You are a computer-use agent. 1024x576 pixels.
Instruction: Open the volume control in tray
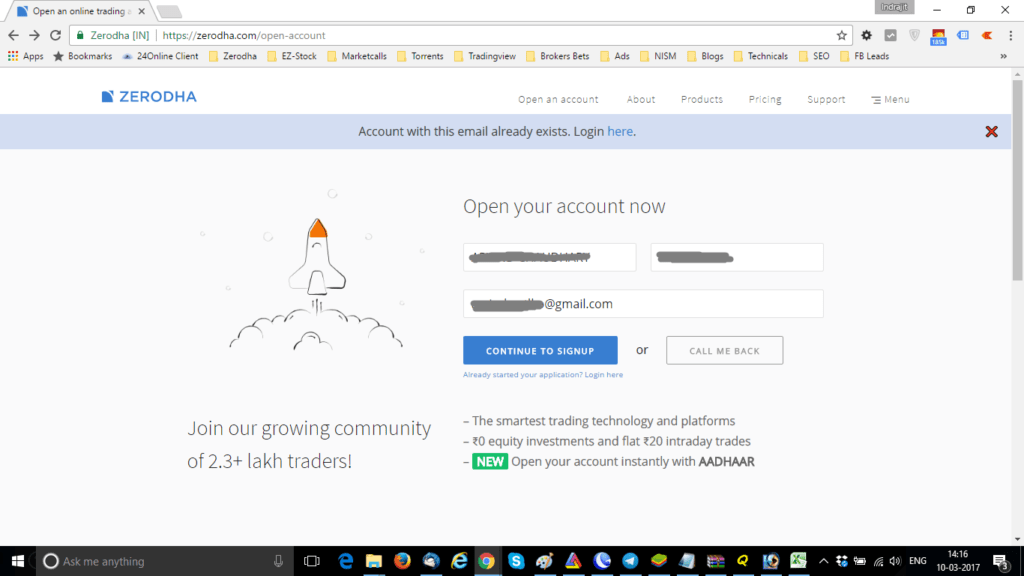pyautogui.click(x=895, y=561)
